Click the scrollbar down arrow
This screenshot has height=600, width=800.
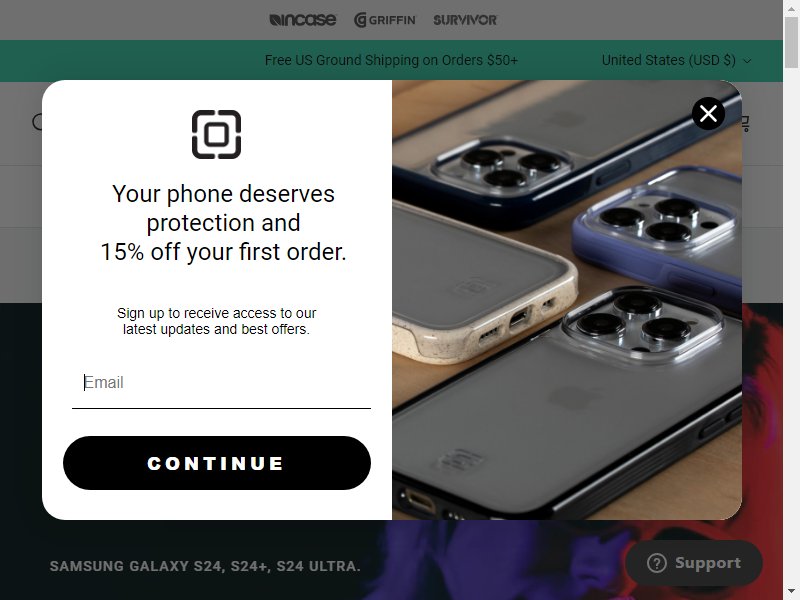pyautogui.click(x=791, y=593)
